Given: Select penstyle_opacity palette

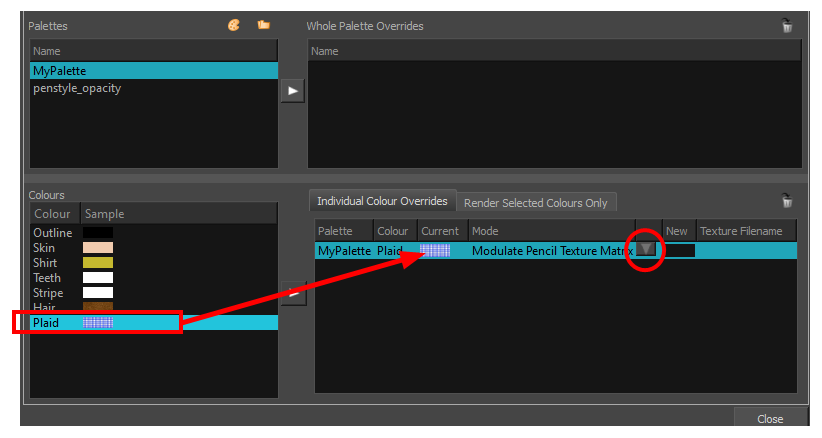Looking at the screenshot, I should (x=77, y=88).
